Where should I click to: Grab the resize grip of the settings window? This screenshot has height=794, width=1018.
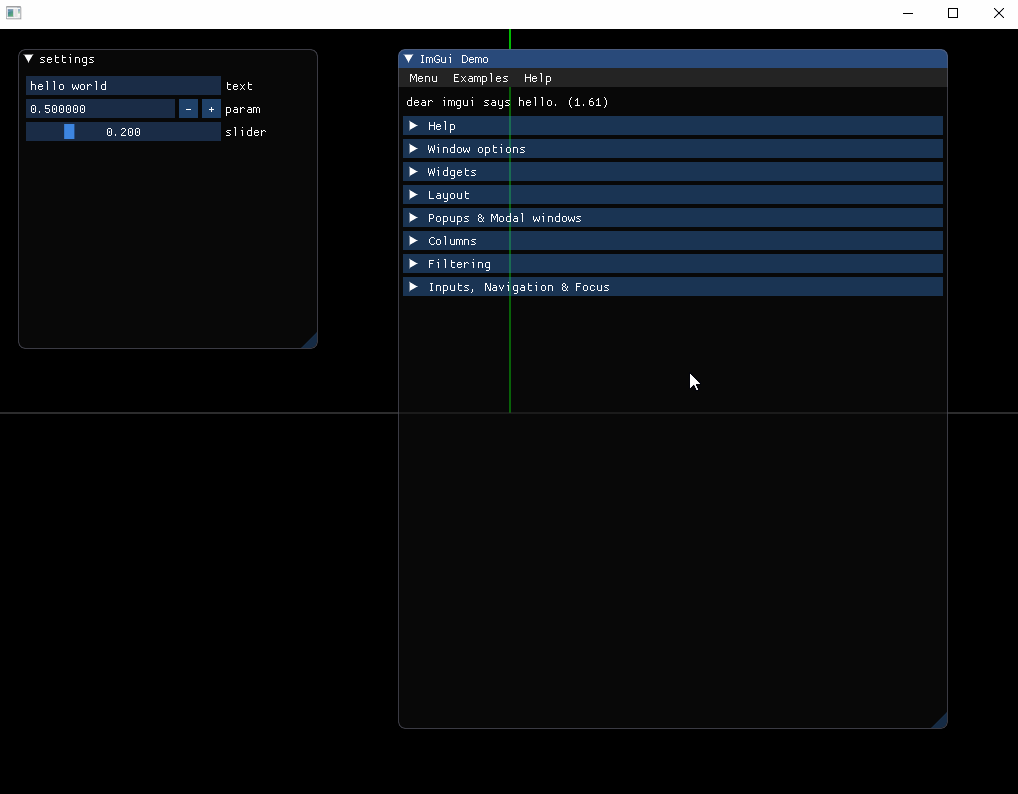[x=309, y=340]
